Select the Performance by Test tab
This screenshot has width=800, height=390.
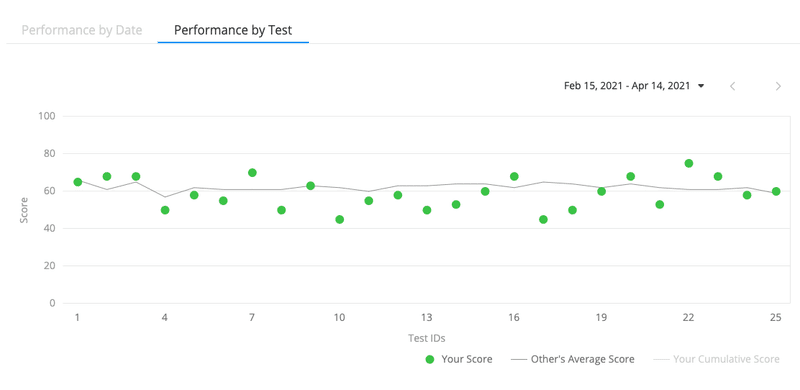[233, 30]
